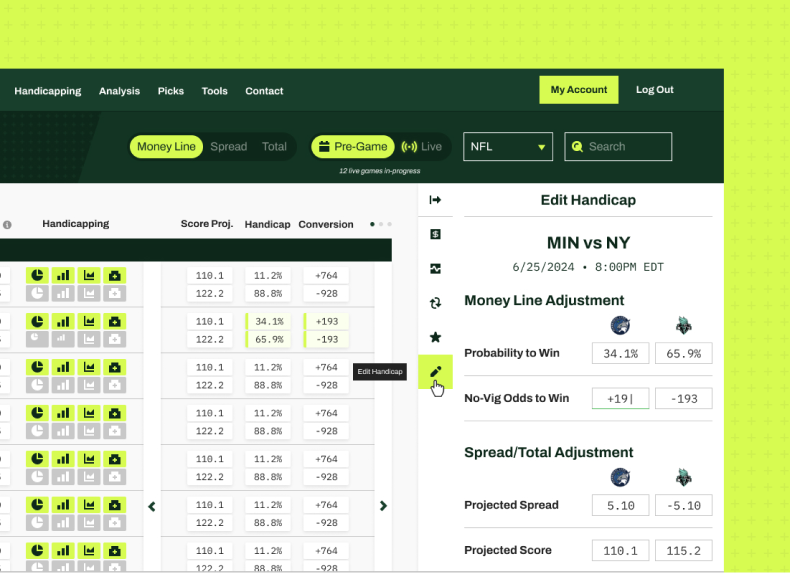The width and height of the screenshot is (790, 573).
Task: Click the right chevron in the table
Action: (x=383, y=505)
